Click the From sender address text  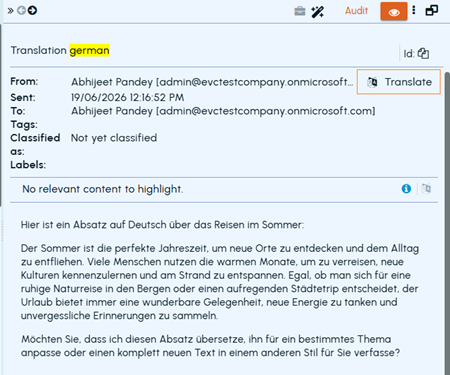212,82
